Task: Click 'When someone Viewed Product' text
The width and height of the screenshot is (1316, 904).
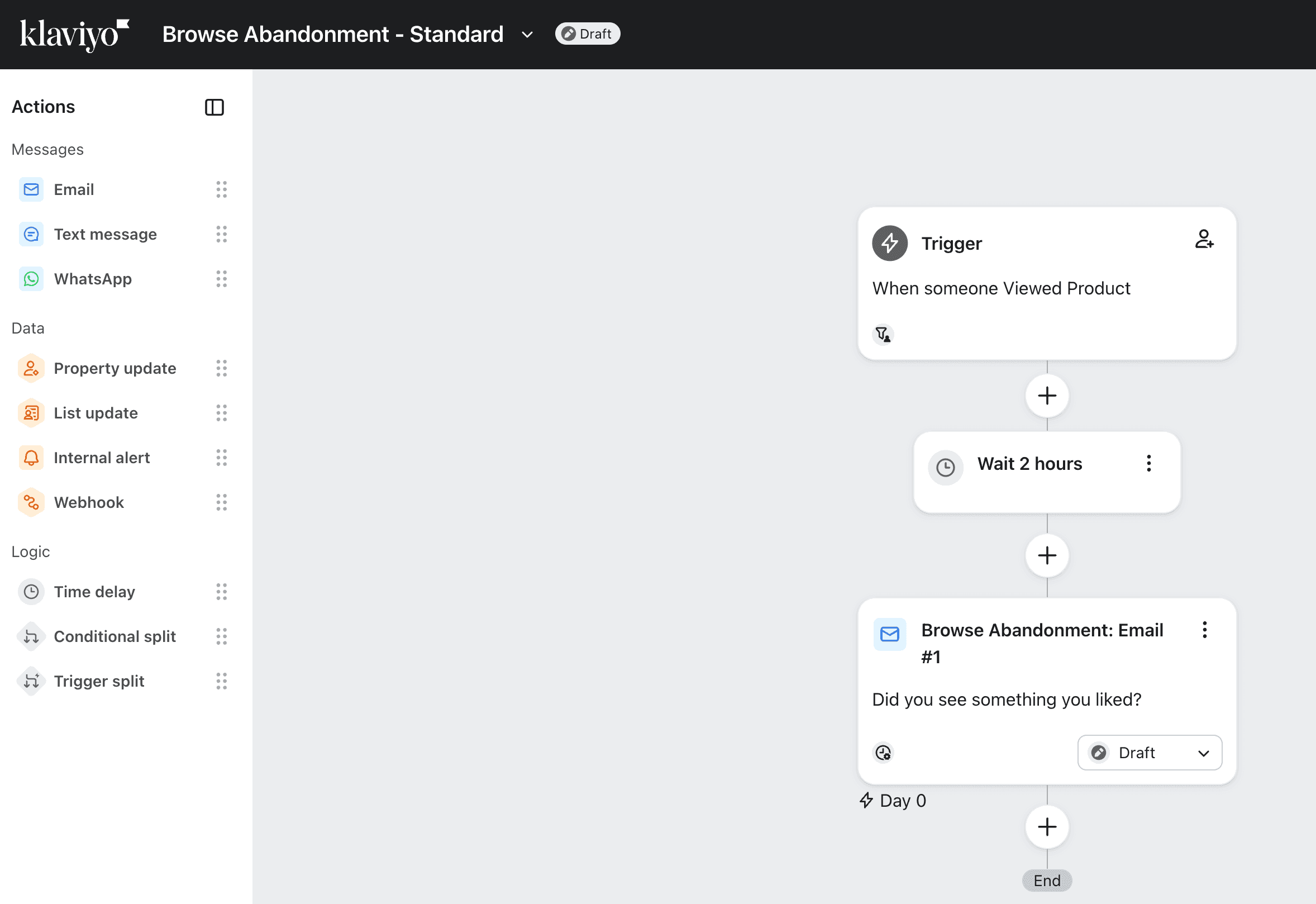Action: tap(1001, 288)
